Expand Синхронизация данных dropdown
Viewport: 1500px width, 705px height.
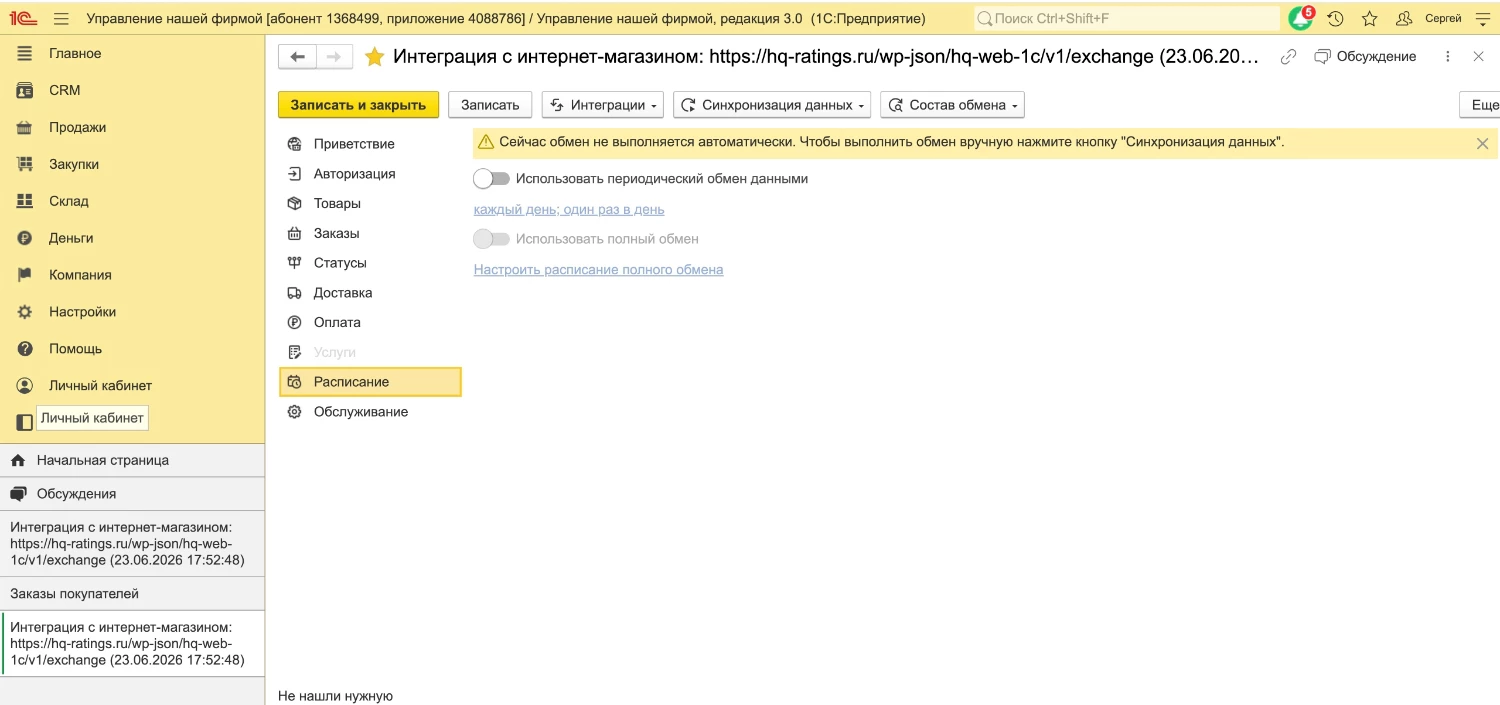coord(772,105)
